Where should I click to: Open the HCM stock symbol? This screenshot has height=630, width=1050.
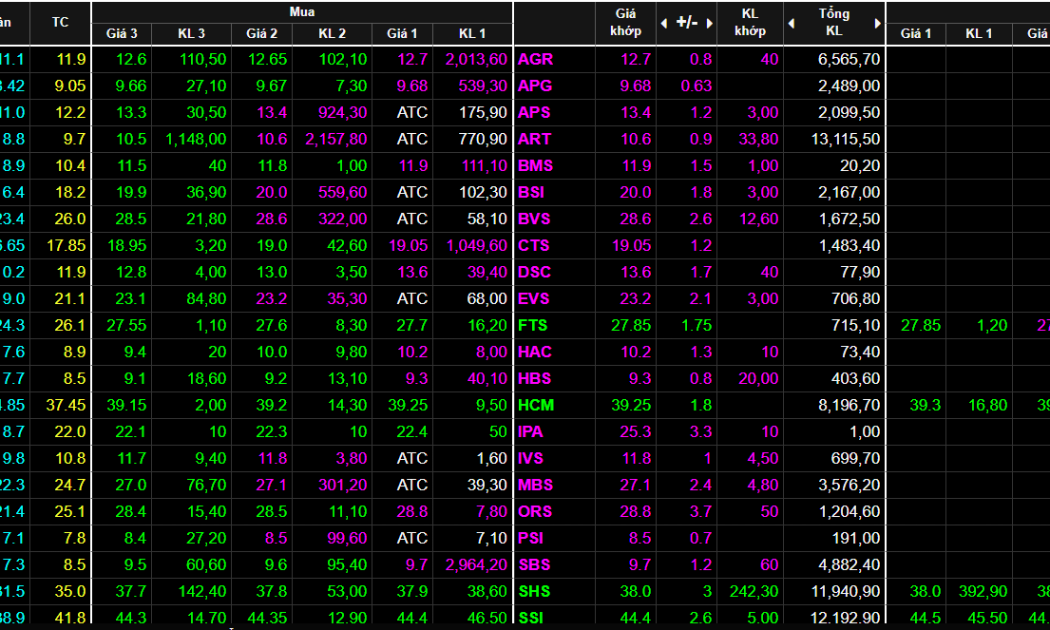tap(536, 405)
